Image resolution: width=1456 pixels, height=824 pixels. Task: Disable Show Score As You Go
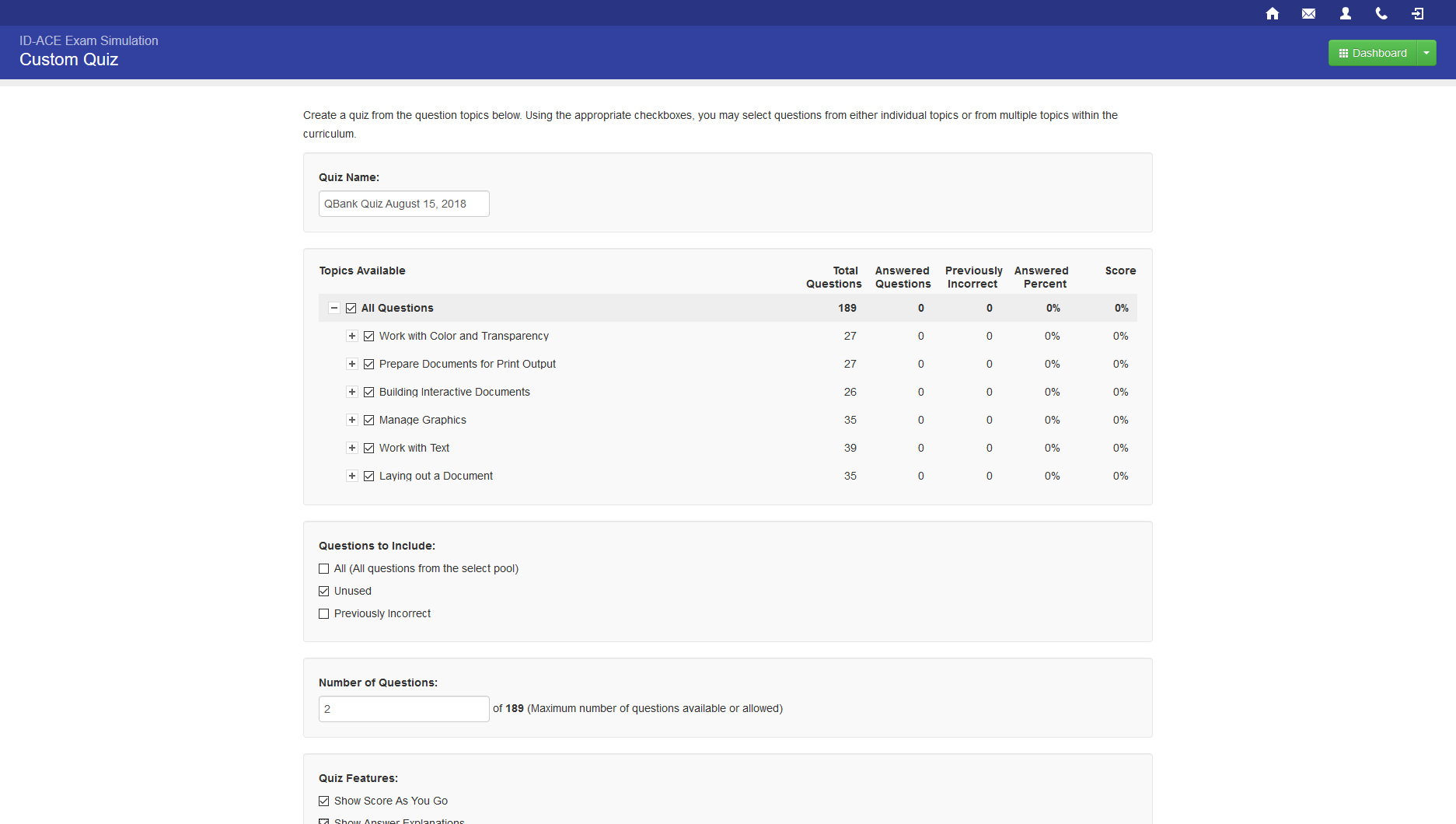click(324, 801)
